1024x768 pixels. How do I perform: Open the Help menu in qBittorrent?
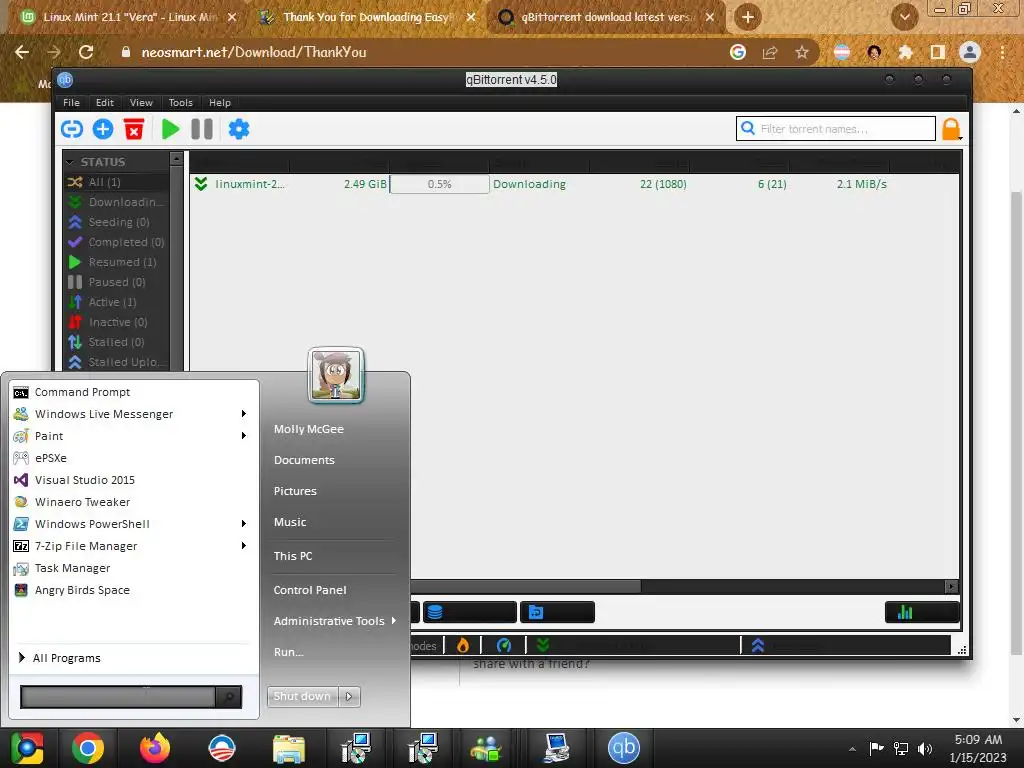pos(220,103)
